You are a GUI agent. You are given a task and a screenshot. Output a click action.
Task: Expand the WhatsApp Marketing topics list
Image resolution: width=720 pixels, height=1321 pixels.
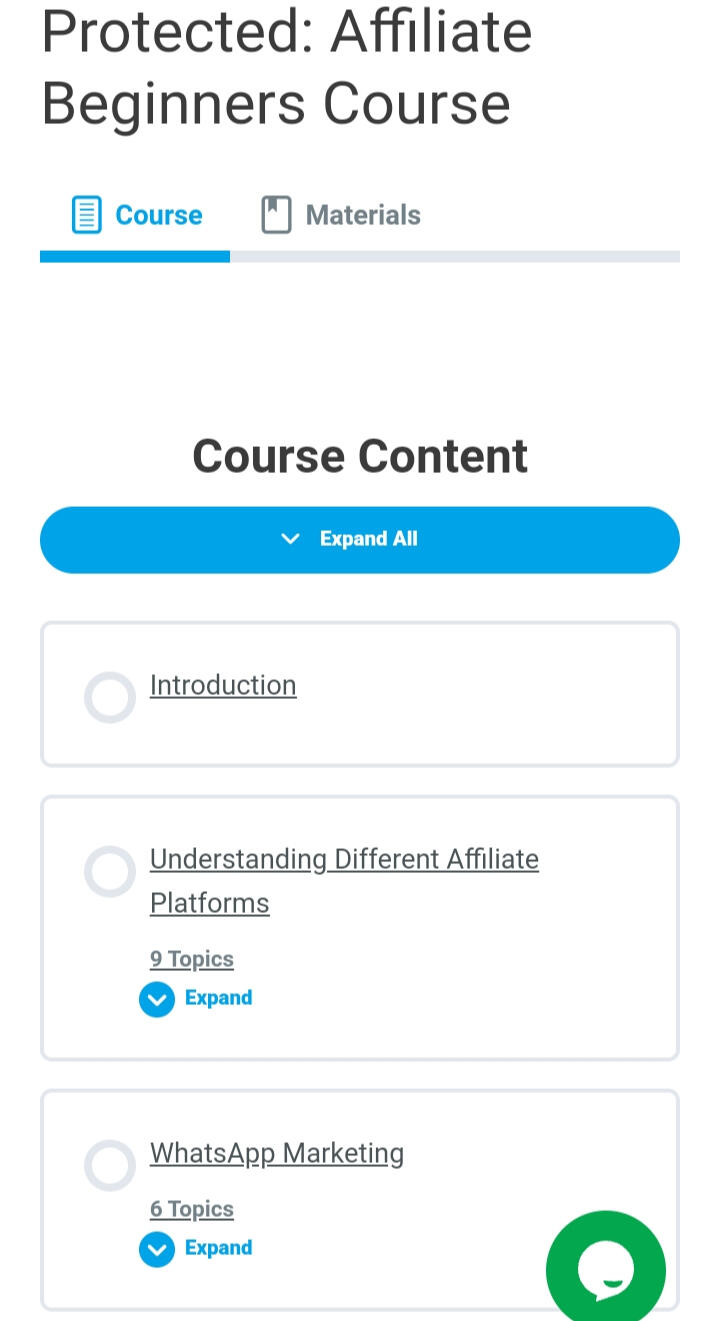(x=218, y=1248)
